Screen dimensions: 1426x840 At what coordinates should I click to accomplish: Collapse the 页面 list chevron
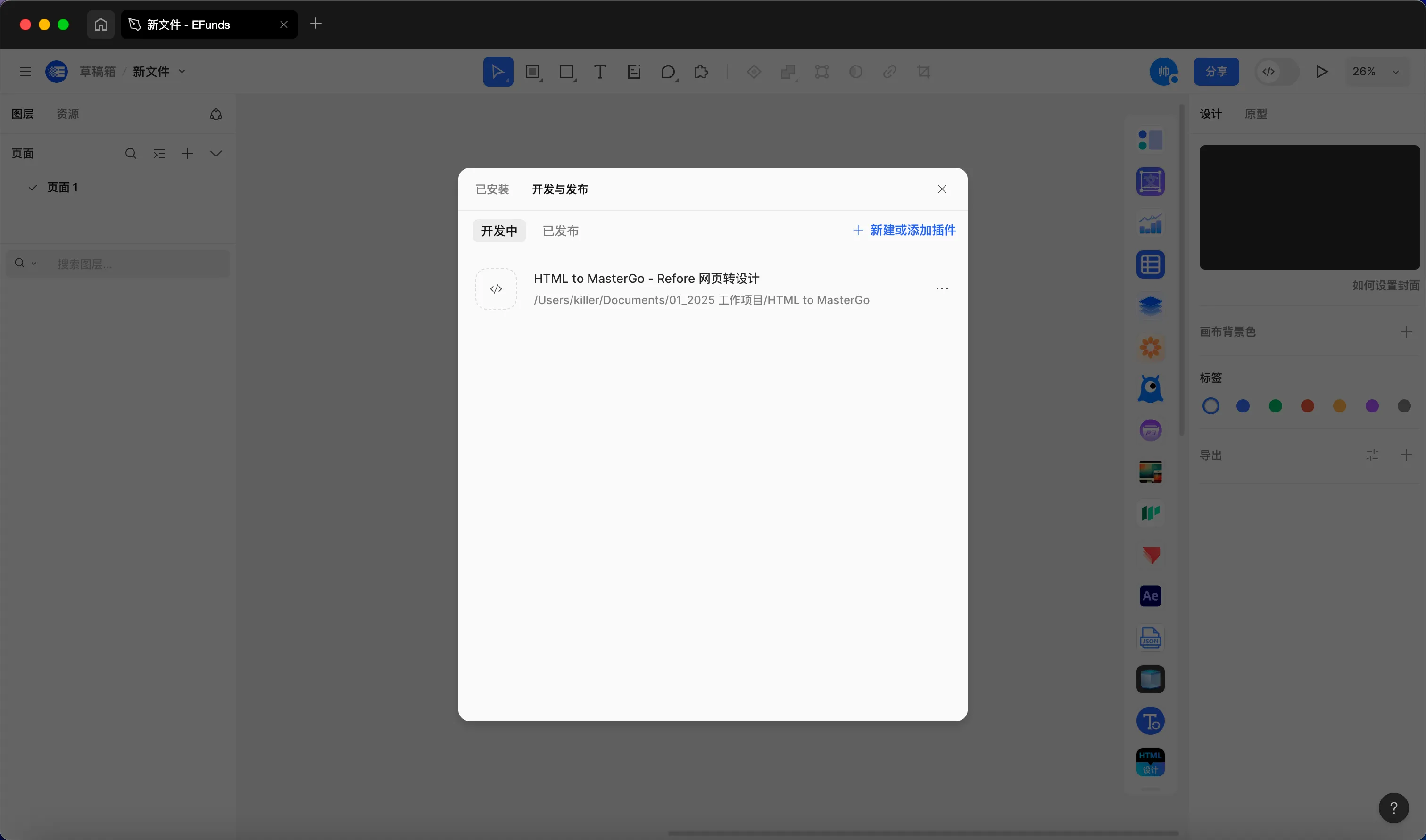pyautogui.click(x=216, y=154)
